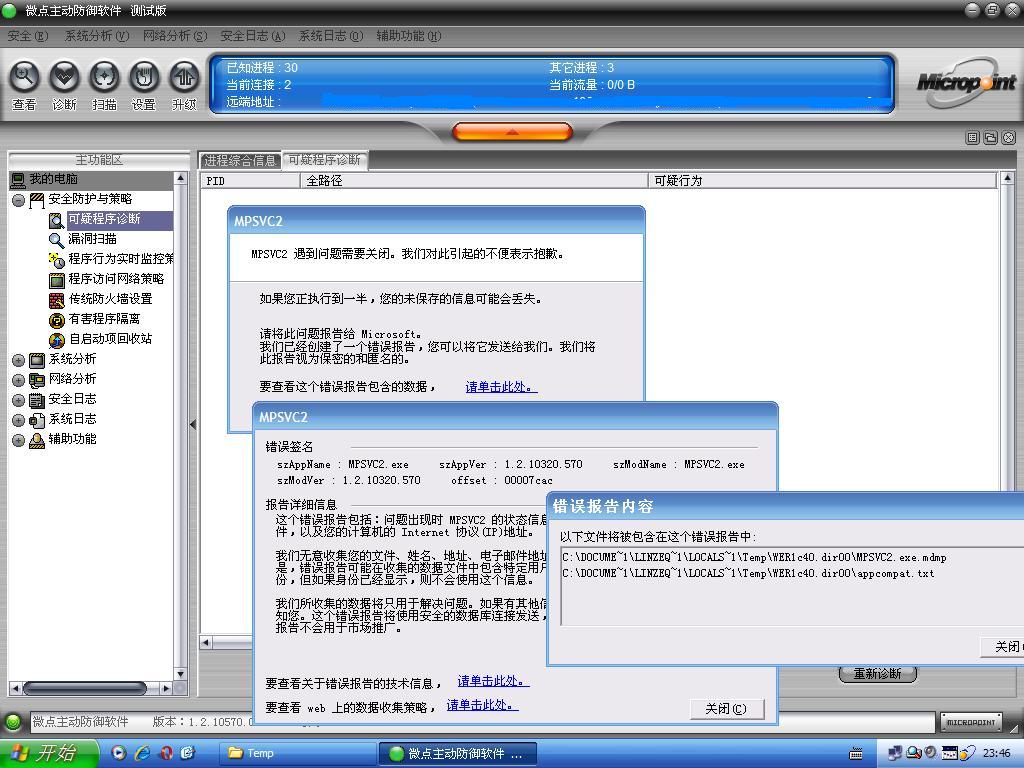This screenshot has width=1024, height=768.
Task: Switch to the 可疑程序诊断 tab
Action: coord(325,160)
